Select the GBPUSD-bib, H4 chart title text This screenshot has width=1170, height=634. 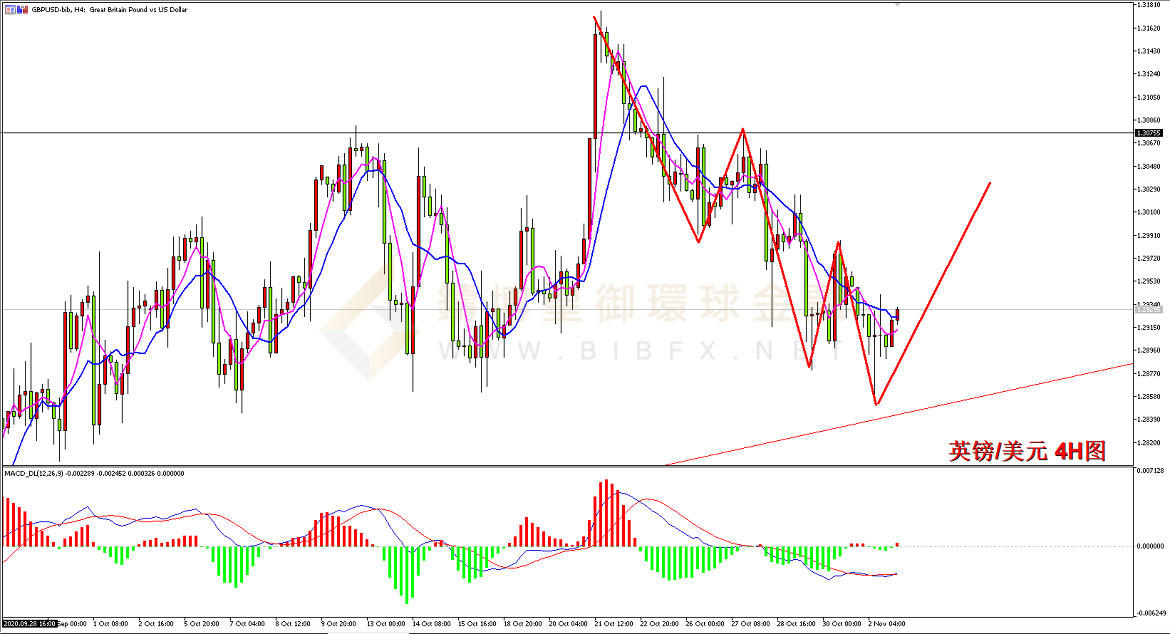91,7
